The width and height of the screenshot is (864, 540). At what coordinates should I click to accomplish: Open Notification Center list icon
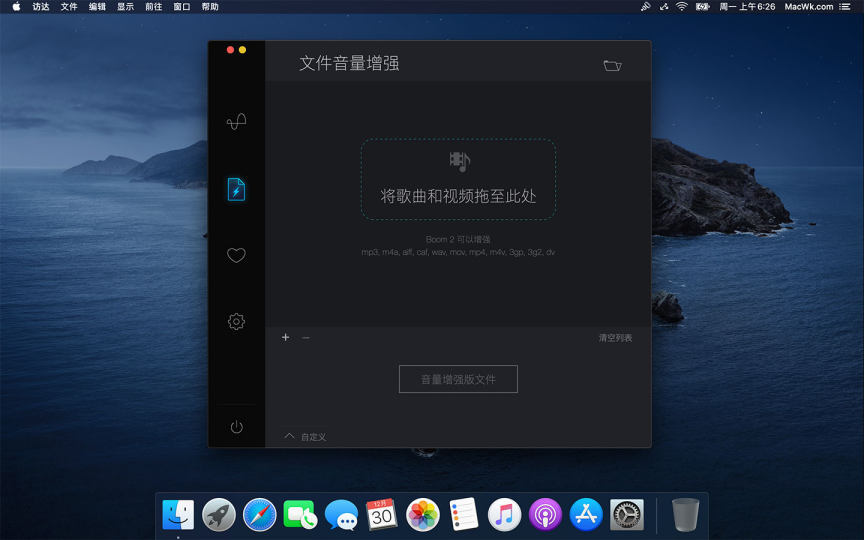845,7
